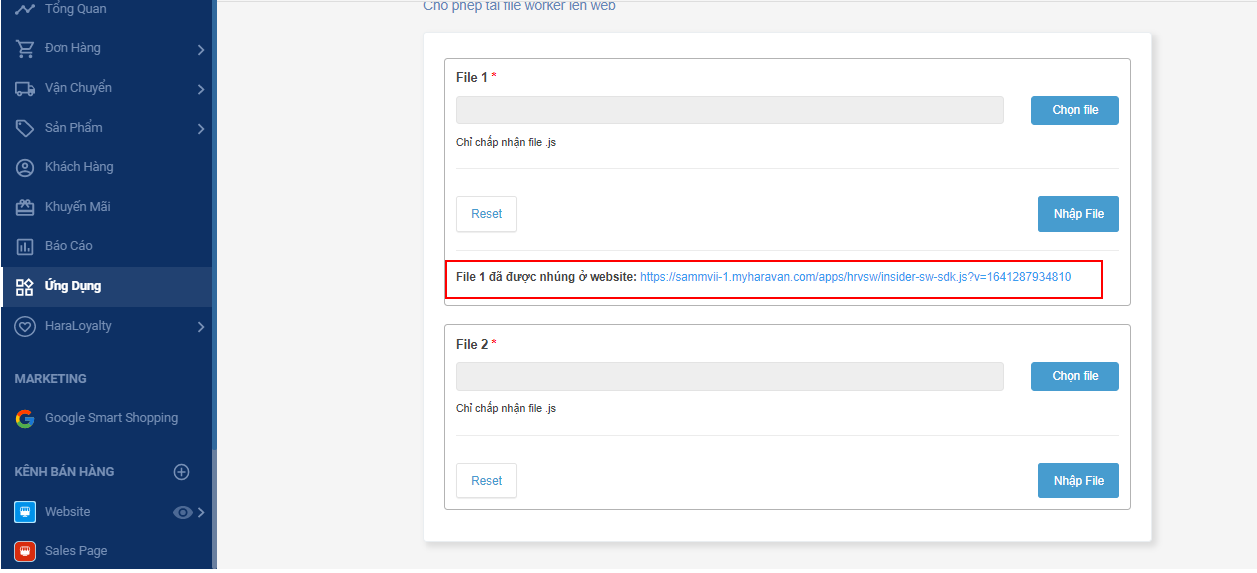This screenshot has height=573, width=1257.
Task: Expand the Sản Phẩm submenu arrow
Action: [x=201, y=128]
